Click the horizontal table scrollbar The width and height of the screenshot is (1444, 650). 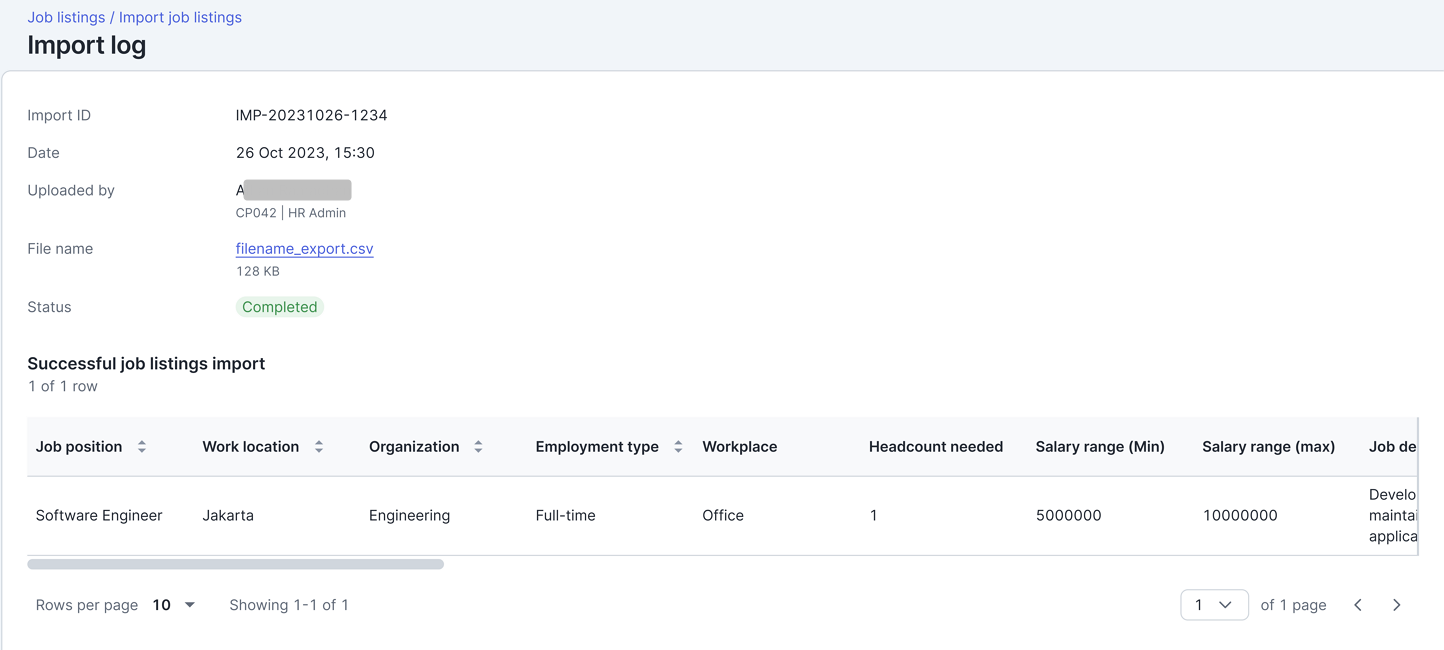pyautogui.click(x=235, y=565)
